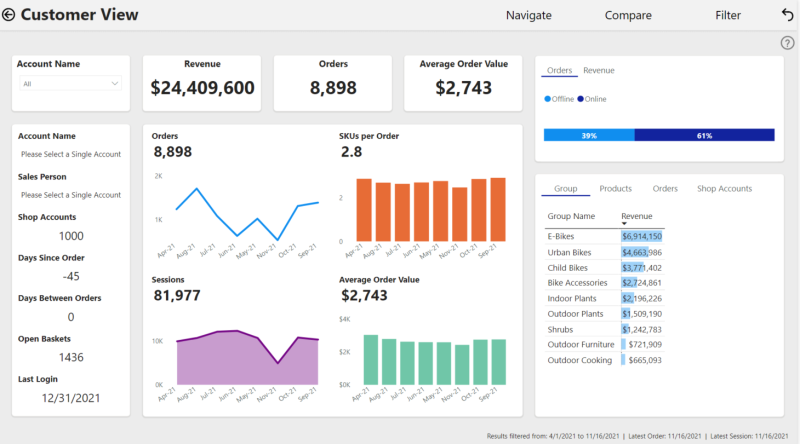Viewport: 800px width, 444px height.
Task: Click the Offline legend dot
Action: pos(547,99)
